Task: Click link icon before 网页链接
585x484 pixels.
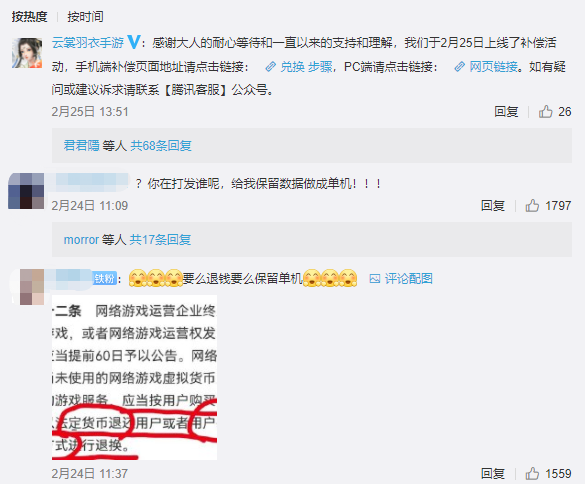Action: point(460,67)
